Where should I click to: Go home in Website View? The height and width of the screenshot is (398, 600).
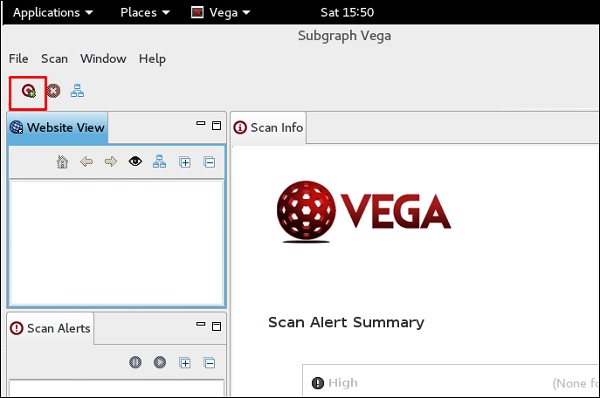point(62,162)
